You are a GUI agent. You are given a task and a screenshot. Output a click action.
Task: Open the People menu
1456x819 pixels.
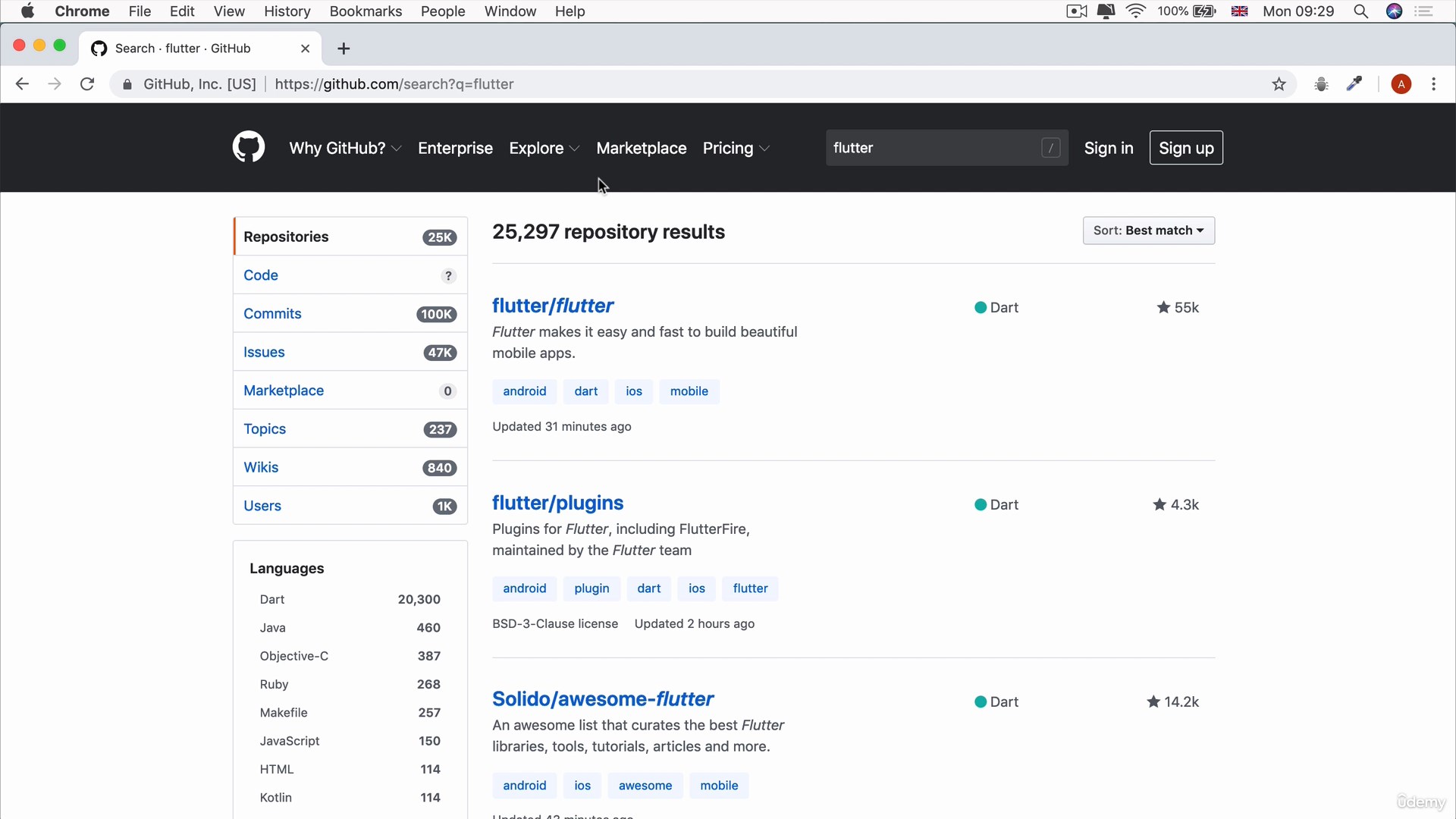tap(443, 11)
